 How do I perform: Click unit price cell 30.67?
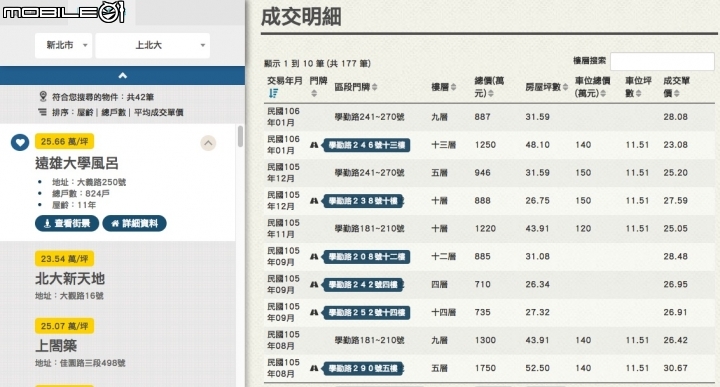click(675, 368)
